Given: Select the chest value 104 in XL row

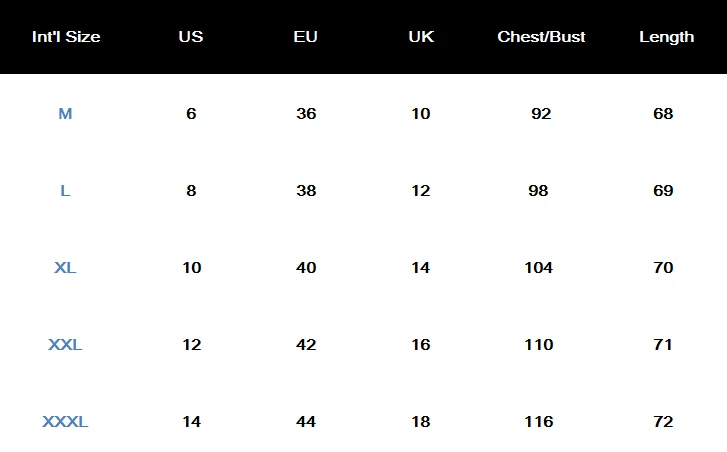Looking at the screenshot, I should [x=538, y=267].
